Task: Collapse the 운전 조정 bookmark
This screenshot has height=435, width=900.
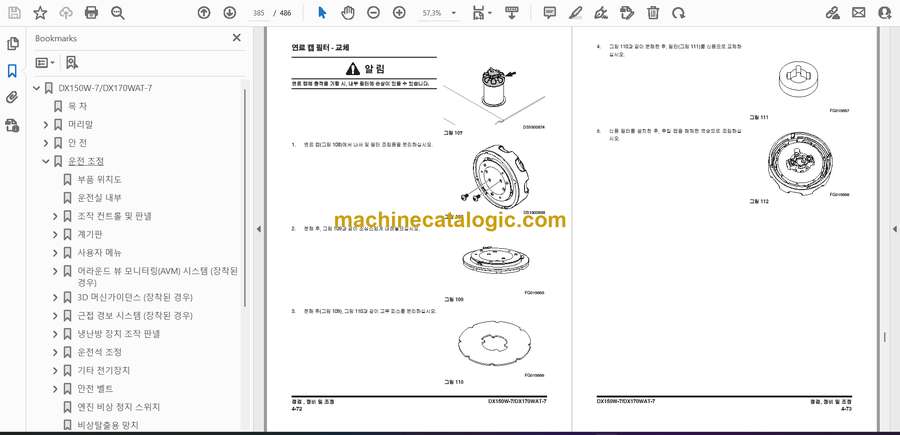Action: (46, 161)
